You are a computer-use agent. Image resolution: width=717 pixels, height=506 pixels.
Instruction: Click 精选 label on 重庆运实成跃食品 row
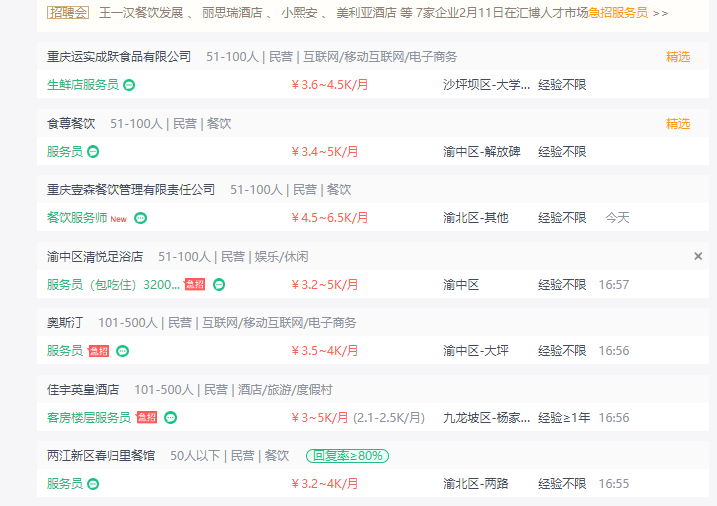[678, 57]
